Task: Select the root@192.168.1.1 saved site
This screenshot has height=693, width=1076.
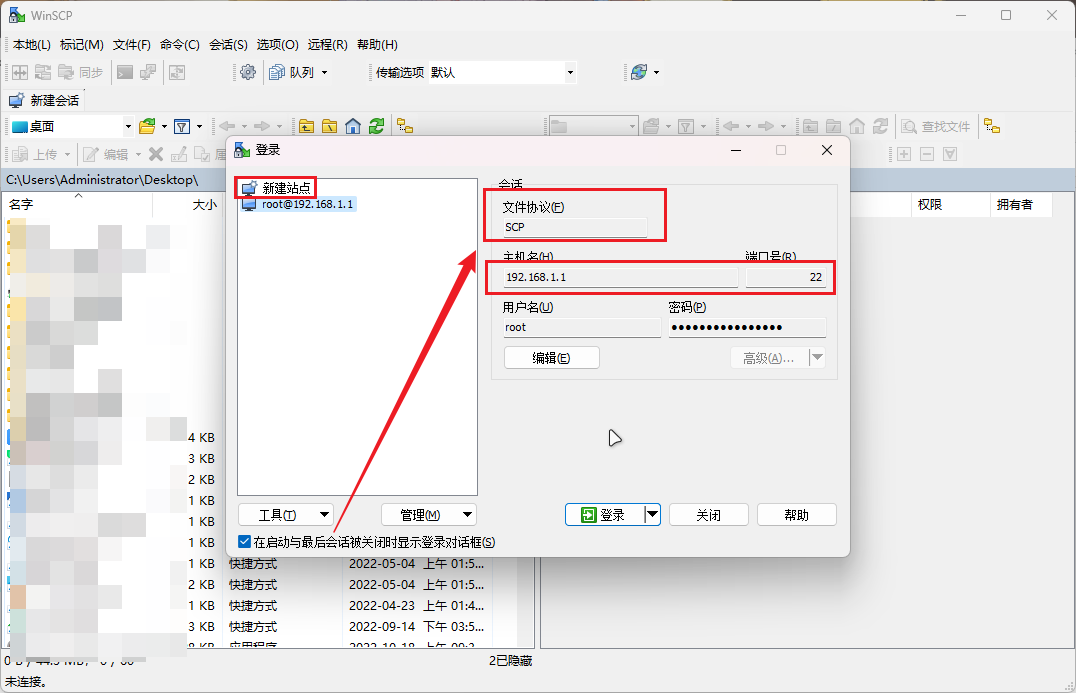Action: pos(298,204)
